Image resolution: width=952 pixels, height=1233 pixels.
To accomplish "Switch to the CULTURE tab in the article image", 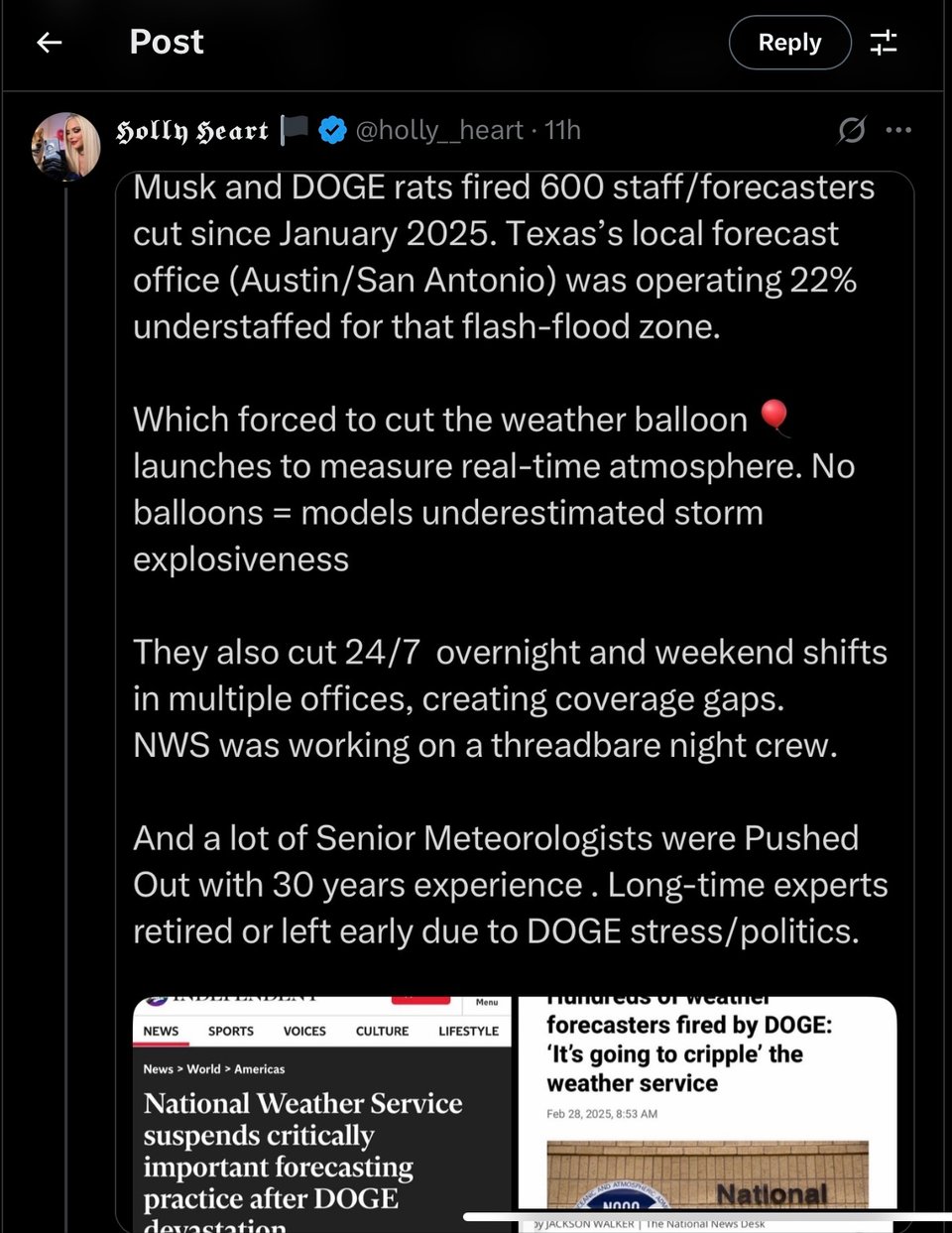I will 382,1031.
